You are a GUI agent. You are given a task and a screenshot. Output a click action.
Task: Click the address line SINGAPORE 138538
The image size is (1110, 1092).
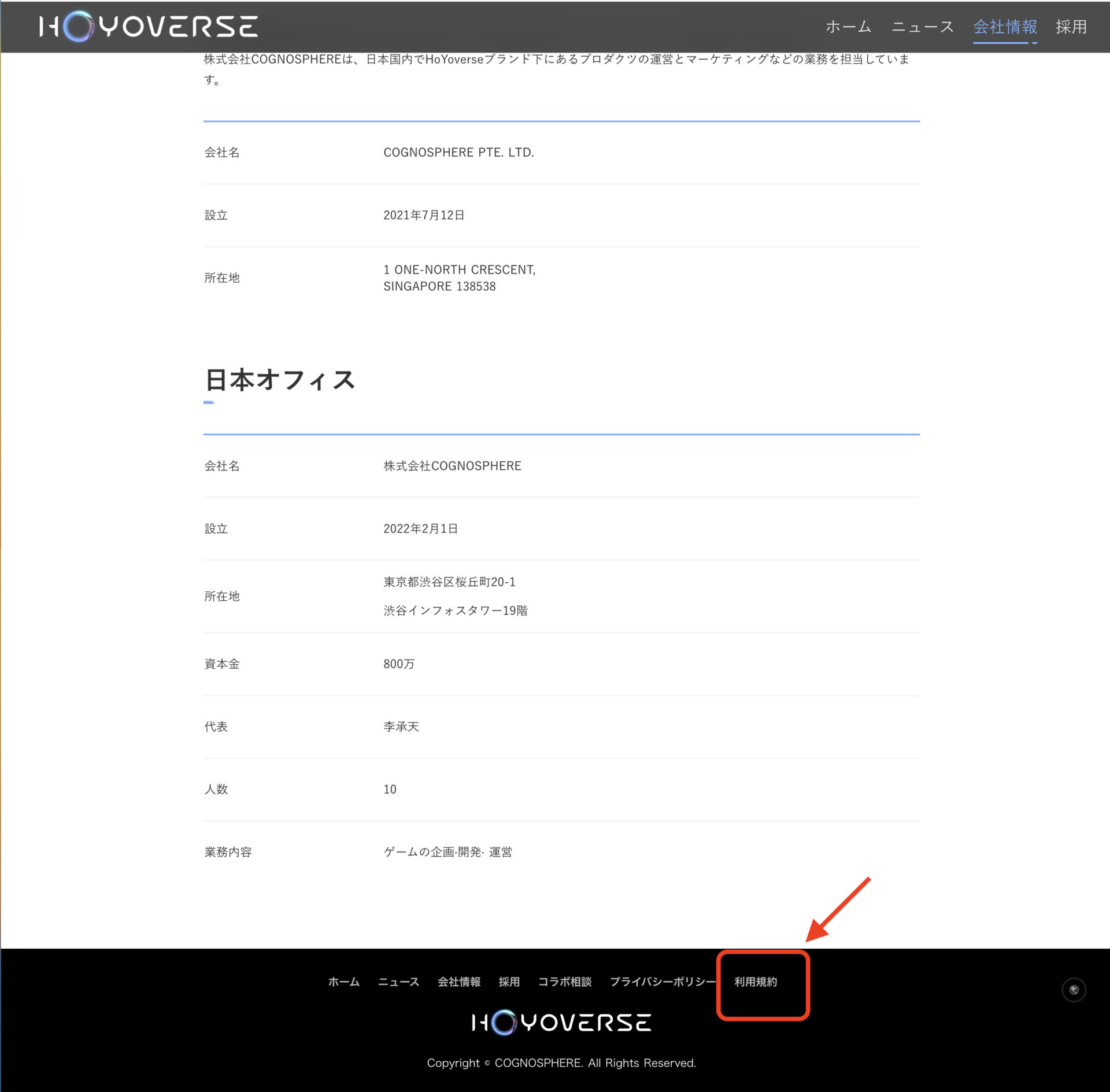439,286
